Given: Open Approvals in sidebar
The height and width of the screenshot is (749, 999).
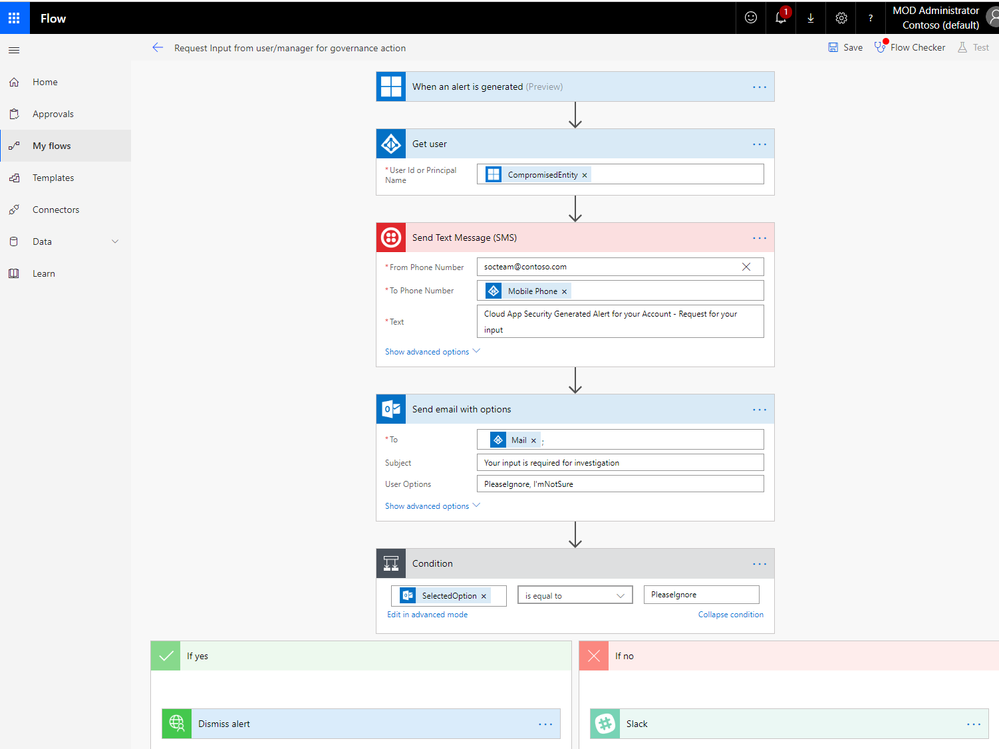Looking at the screenshot, I should pos(66,114).
